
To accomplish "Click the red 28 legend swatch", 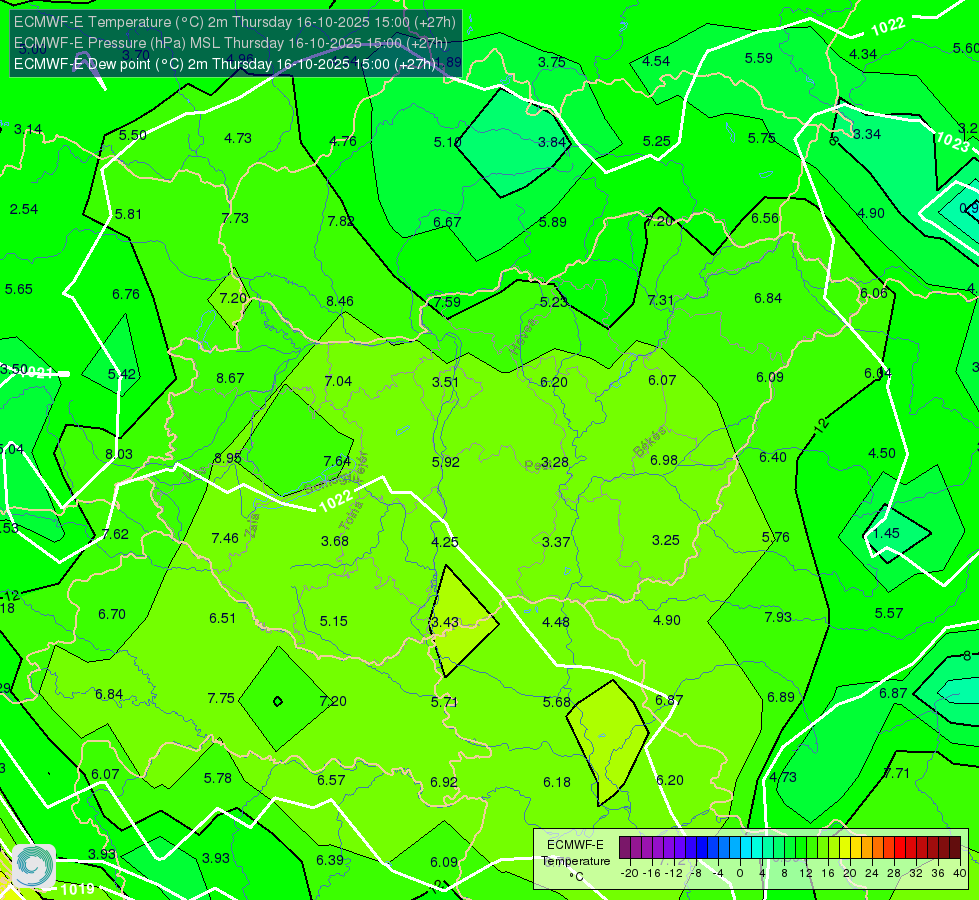I will point(898,848).
